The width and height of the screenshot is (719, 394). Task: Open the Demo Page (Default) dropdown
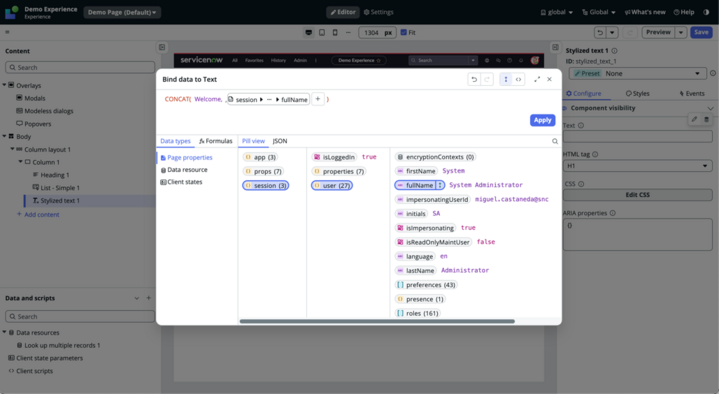click(122, 12)
